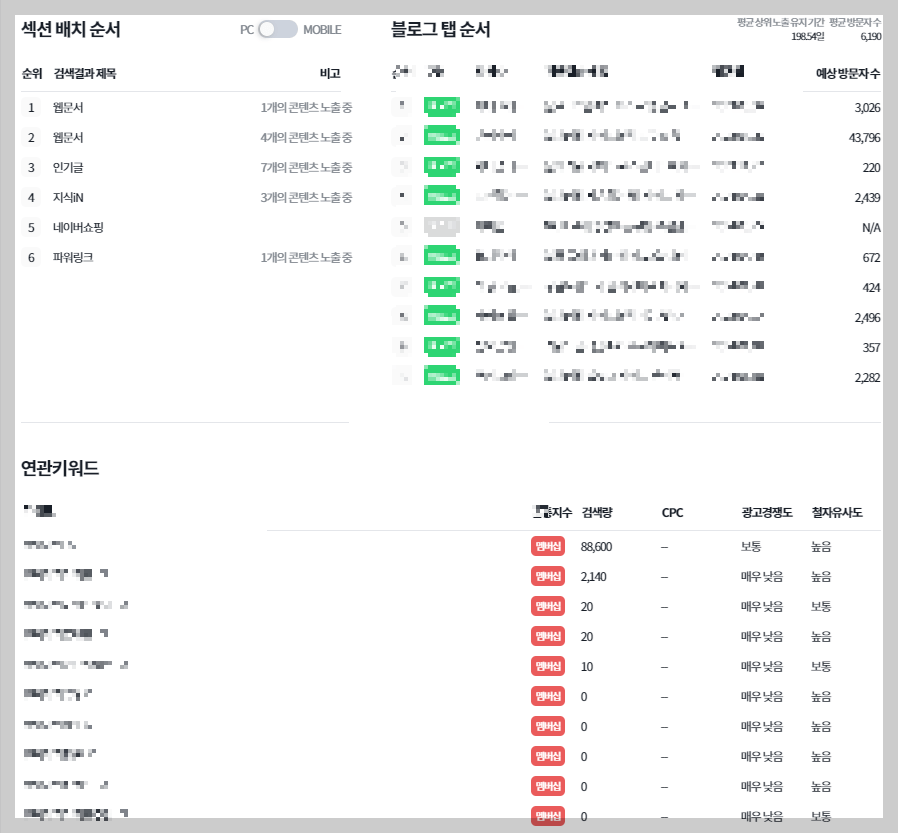
Task: Click the CPC column header in 연관키워드
Action: point(672,513)
